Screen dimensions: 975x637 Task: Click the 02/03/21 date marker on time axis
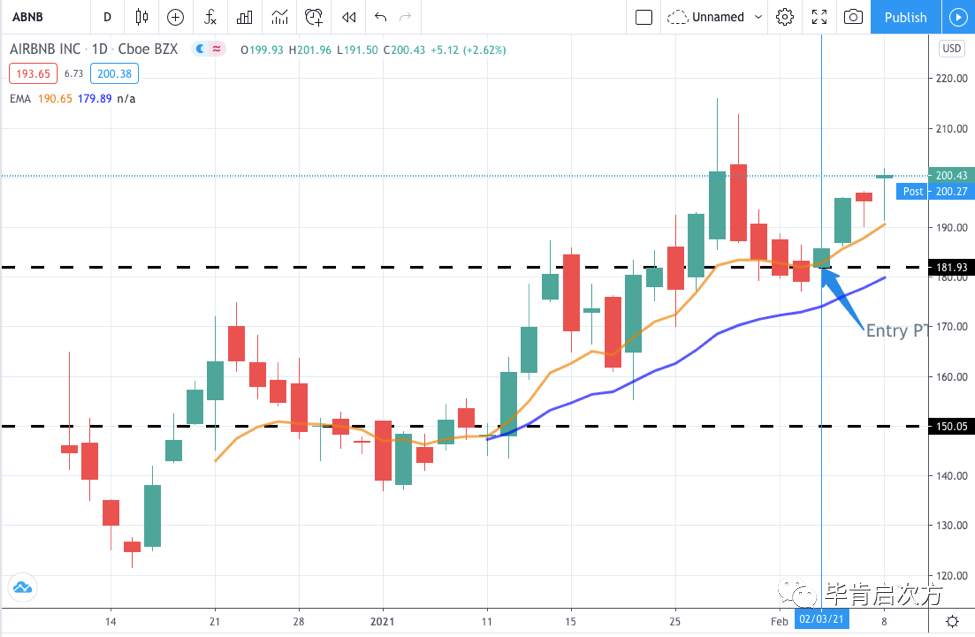[821, 620]
